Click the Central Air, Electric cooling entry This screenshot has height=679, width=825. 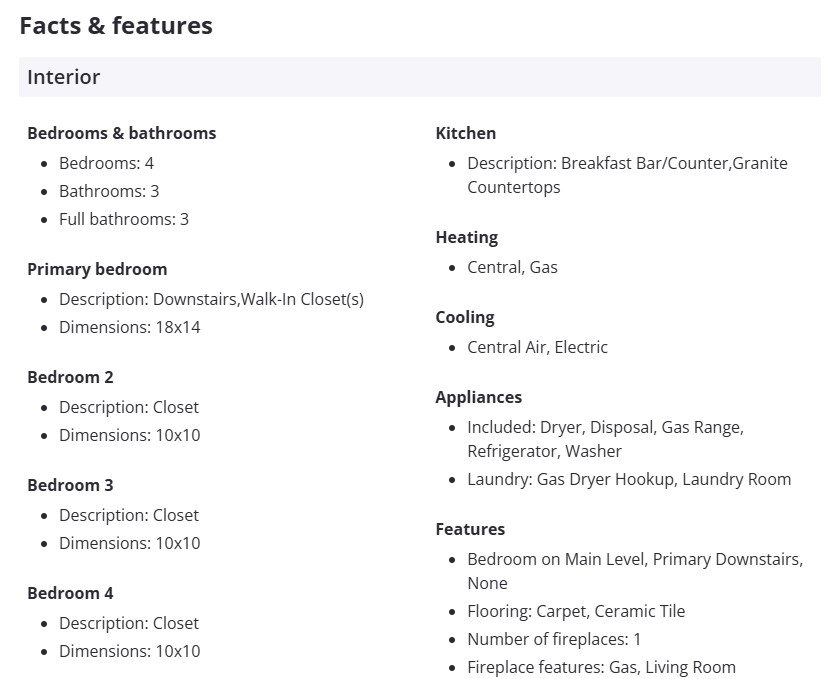tap(537, 347)
